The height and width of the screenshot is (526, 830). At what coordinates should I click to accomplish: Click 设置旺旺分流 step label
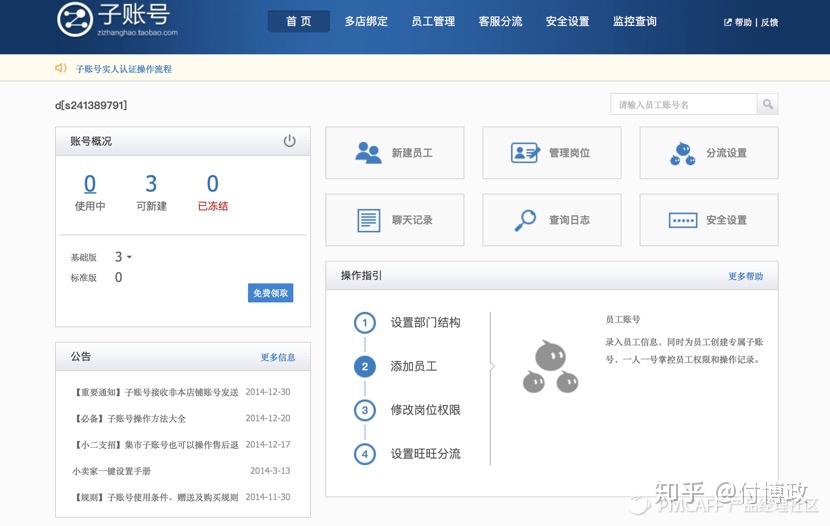click(425, 454)
